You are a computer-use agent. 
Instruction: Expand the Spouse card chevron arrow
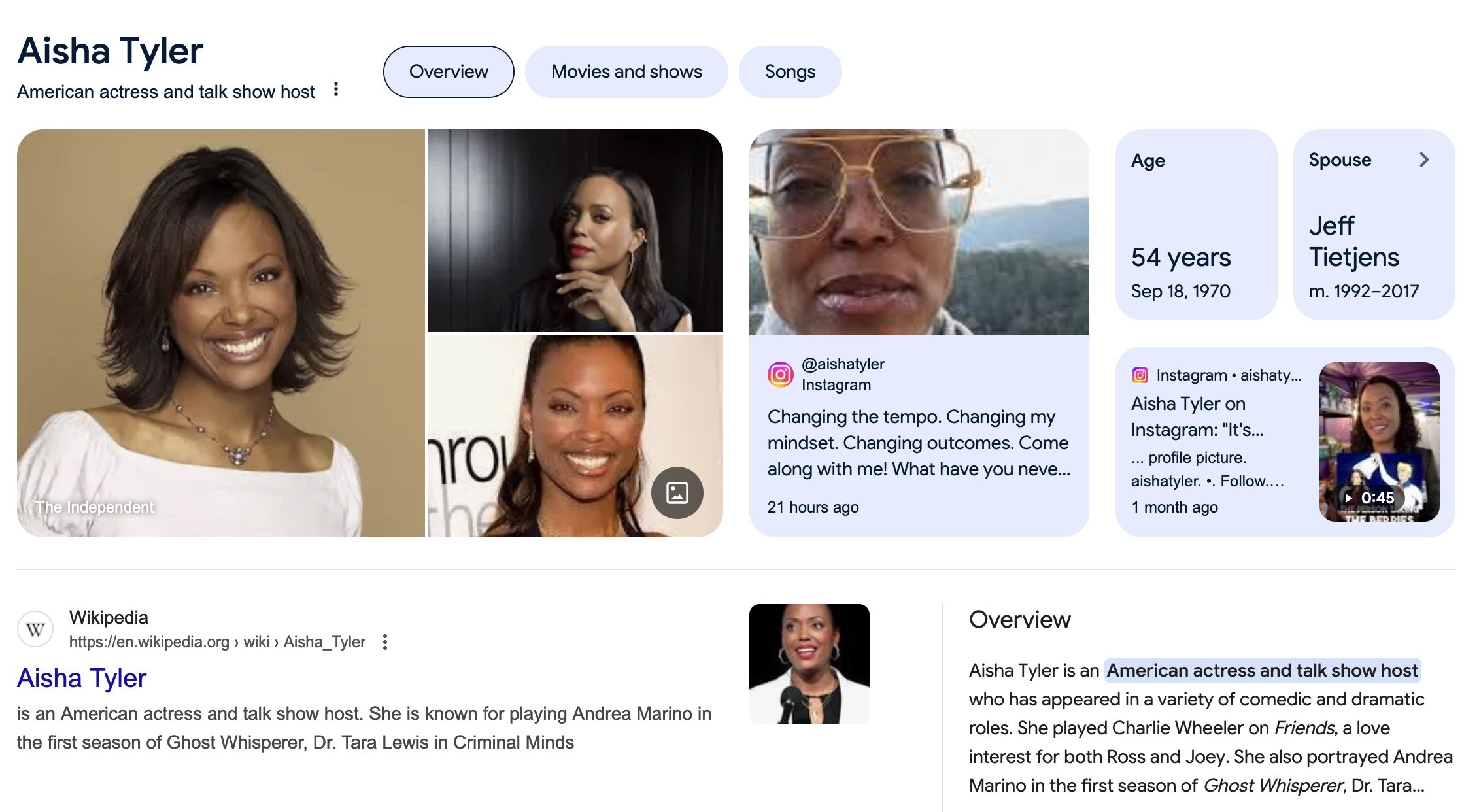(1424, 160)
